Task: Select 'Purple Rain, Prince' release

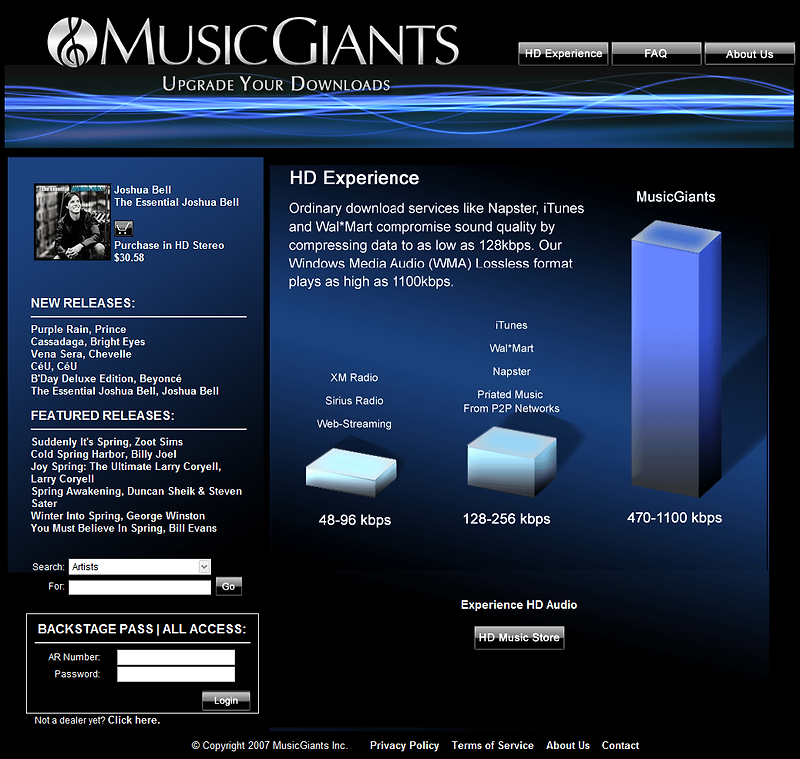Action: [x=79, y=329]
